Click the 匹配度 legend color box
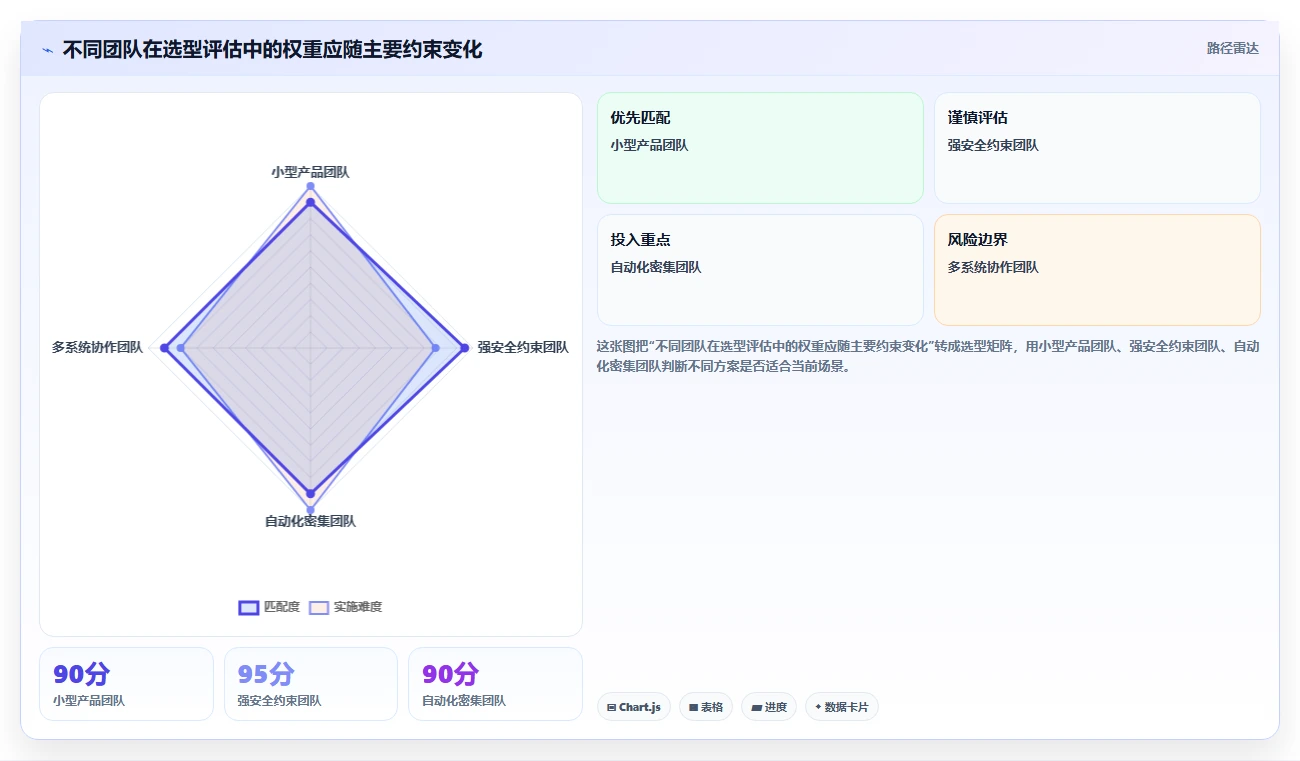This screenshot has height=761, width=1300. [x=249, y=607]
